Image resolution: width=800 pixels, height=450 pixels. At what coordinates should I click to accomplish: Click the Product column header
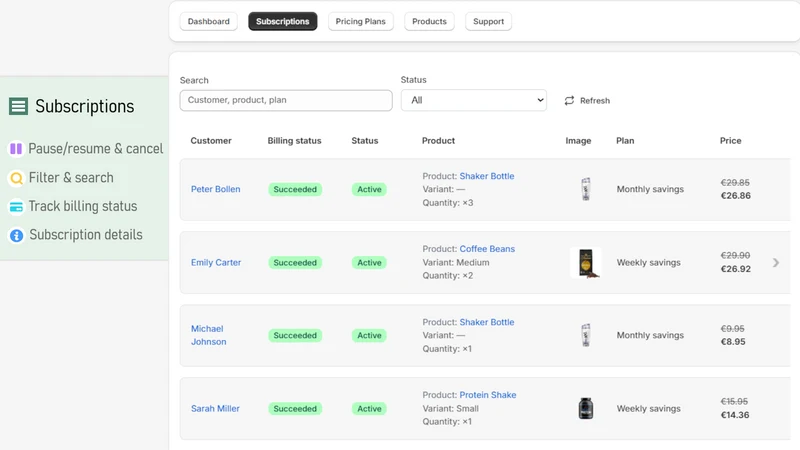click(x=438, y=141)
